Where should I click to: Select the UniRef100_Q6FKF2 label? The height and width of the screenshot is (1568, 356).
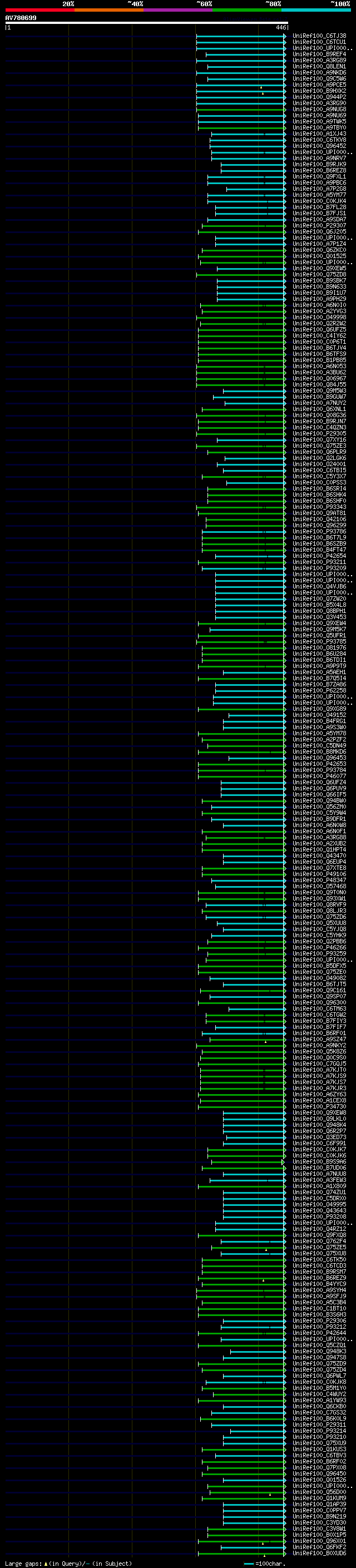[319, 1547]
